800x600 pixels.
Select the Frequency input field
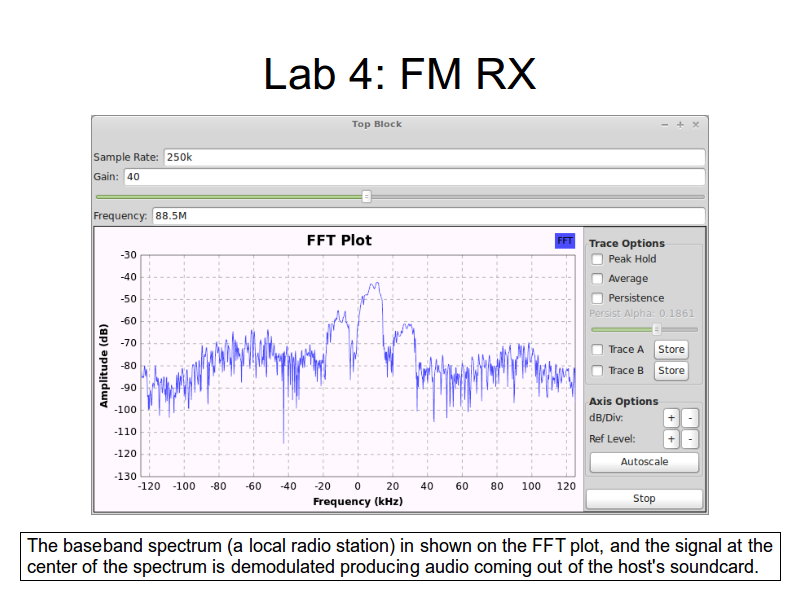tap(428, 216)
